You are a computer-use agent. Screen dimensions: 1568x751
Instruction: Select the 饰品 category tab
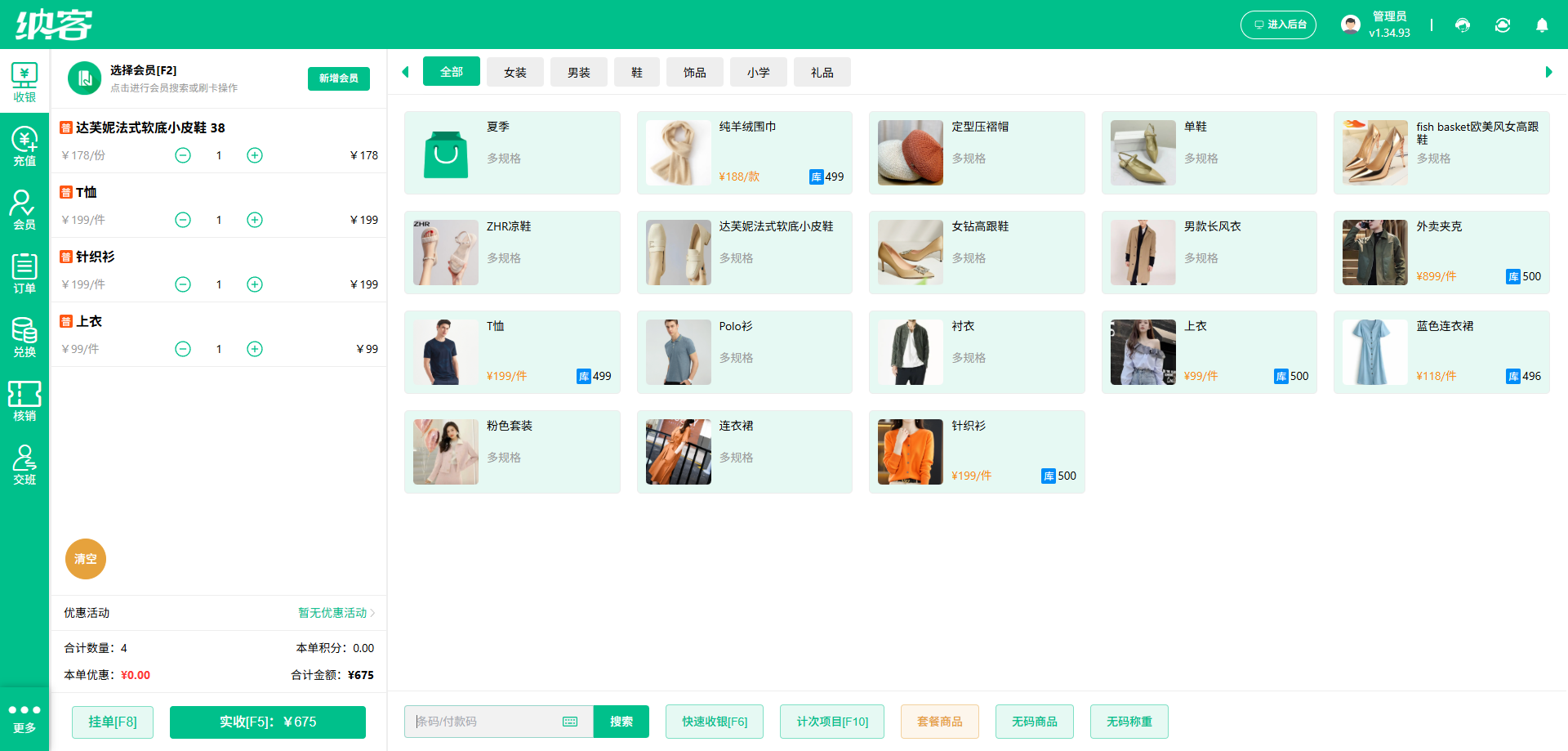click(x=695, y=72)
